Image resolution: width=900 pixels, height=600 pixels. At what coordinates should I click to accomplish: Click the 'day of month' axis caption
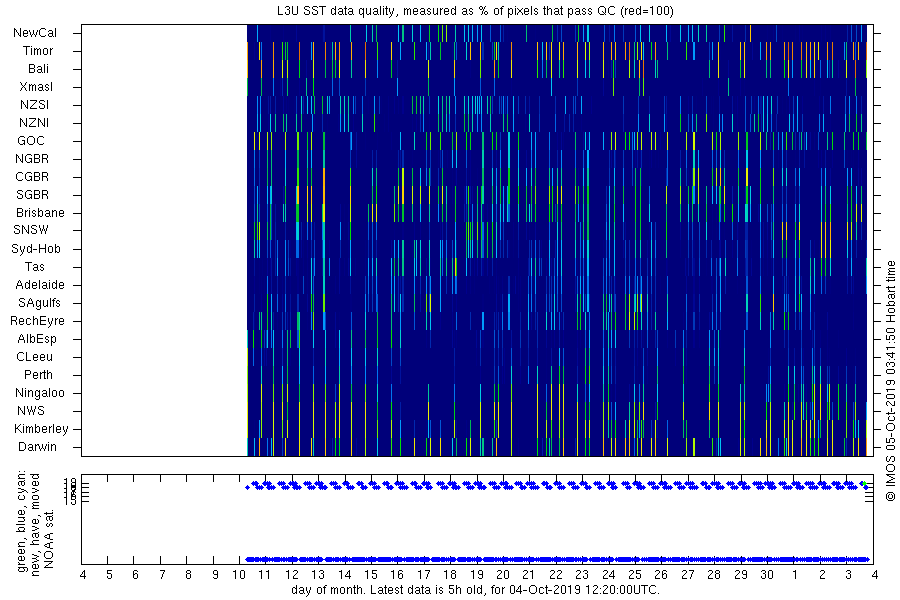475,590
